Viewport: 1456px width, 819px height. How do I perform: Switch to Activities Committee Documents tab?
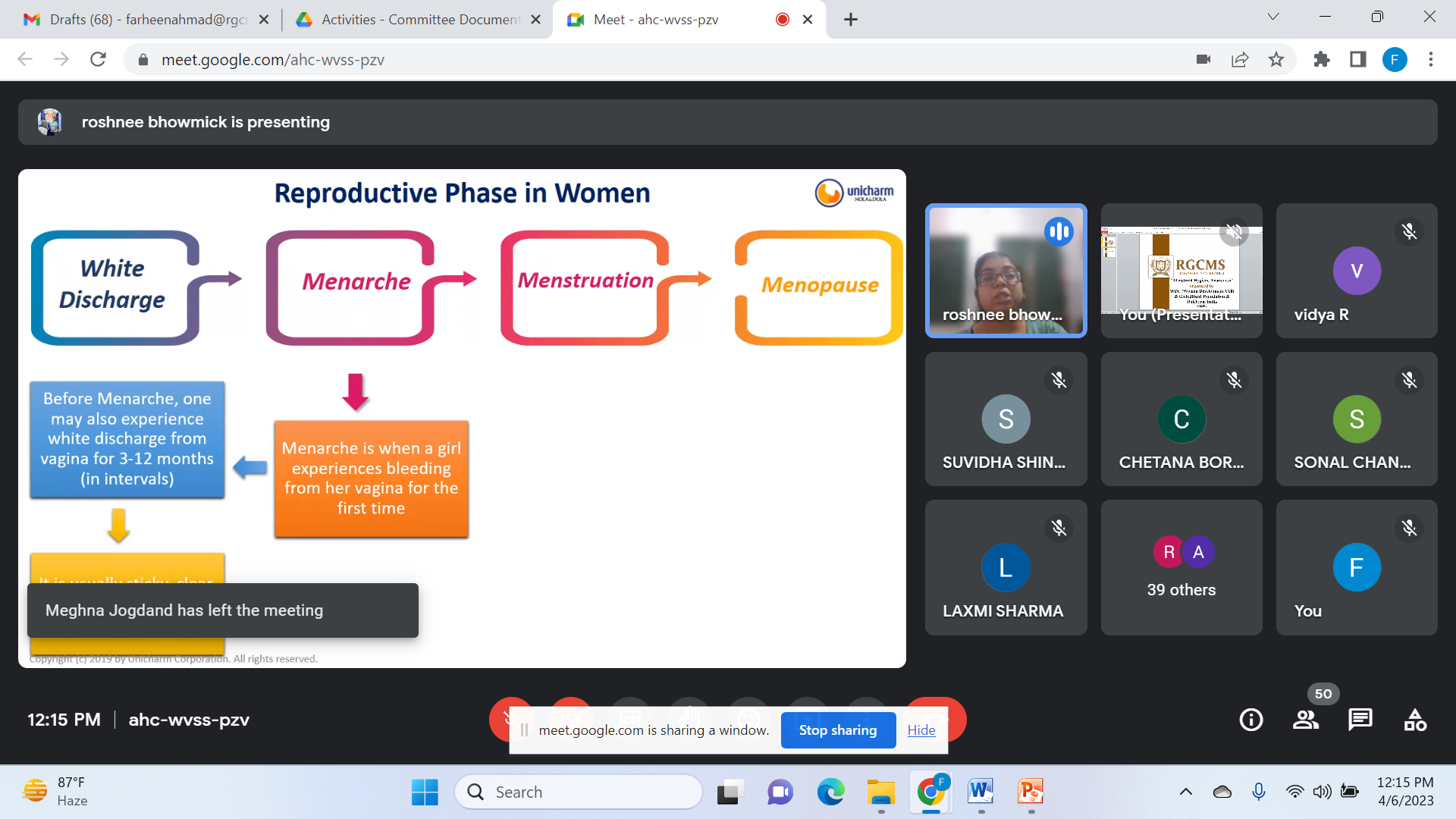click(417, 19)
